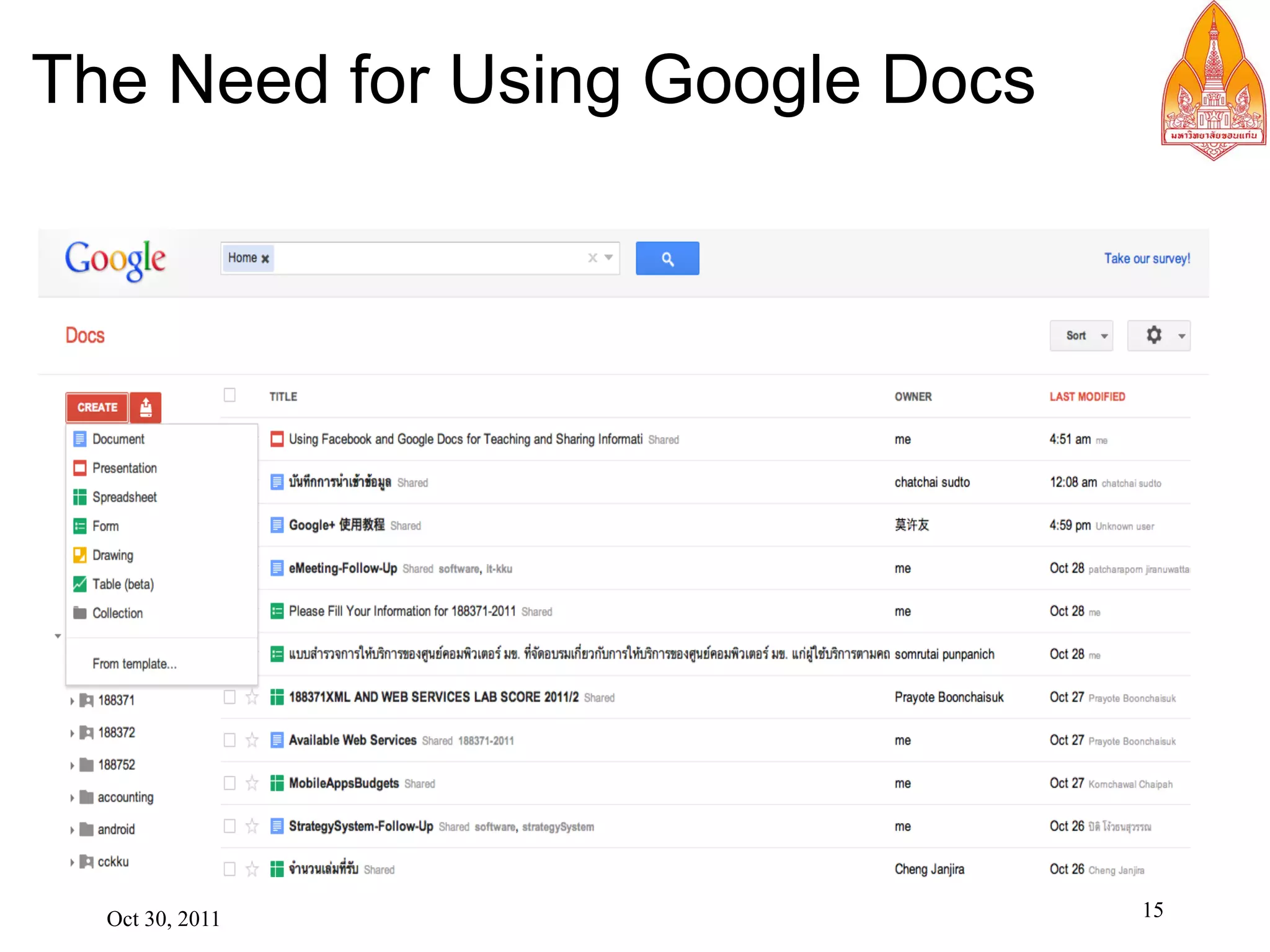Create a new Collection

point(161,613)
